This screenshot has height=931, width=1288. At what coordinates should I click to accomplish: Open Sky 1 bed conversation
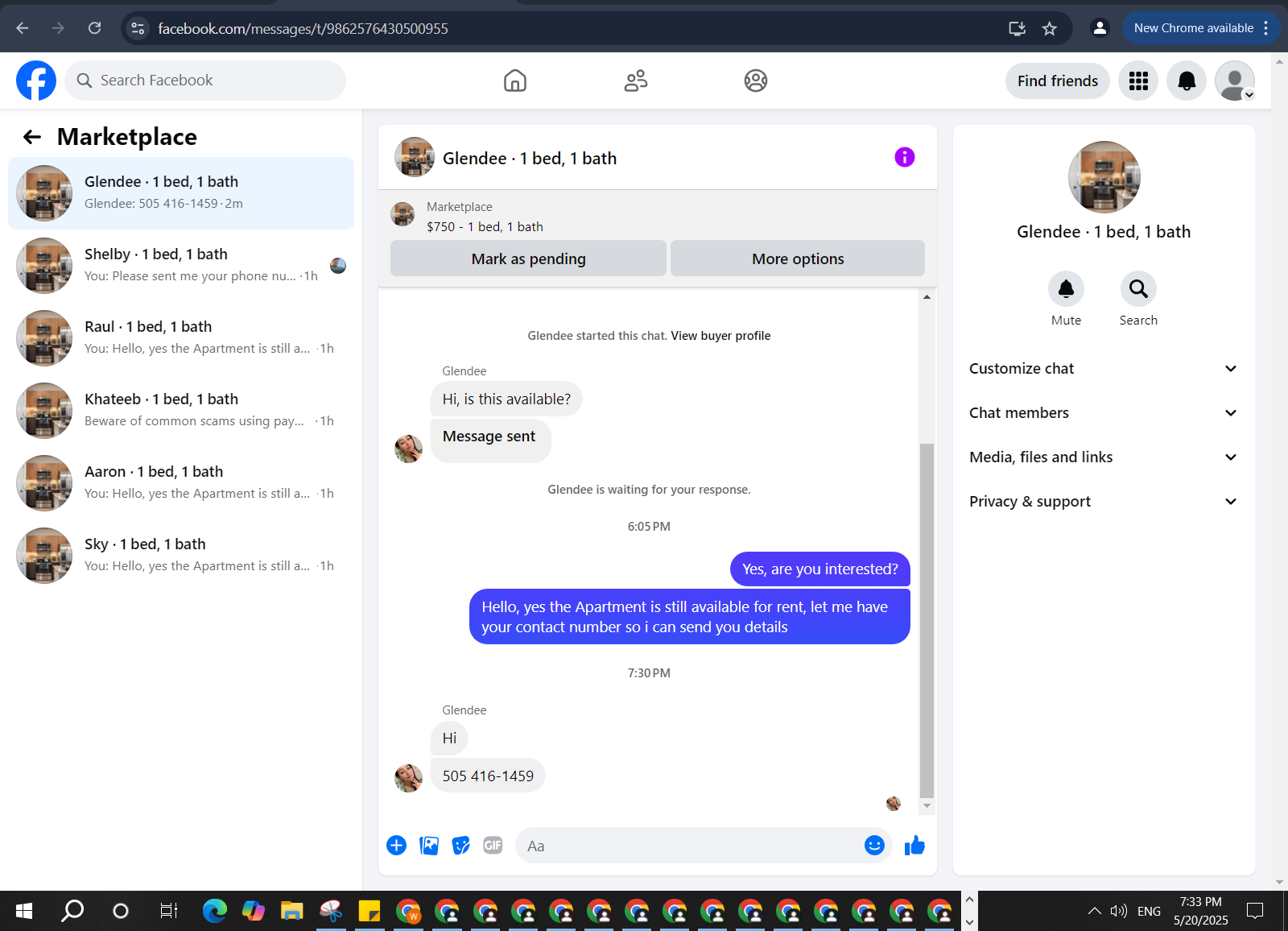(181, 556)
